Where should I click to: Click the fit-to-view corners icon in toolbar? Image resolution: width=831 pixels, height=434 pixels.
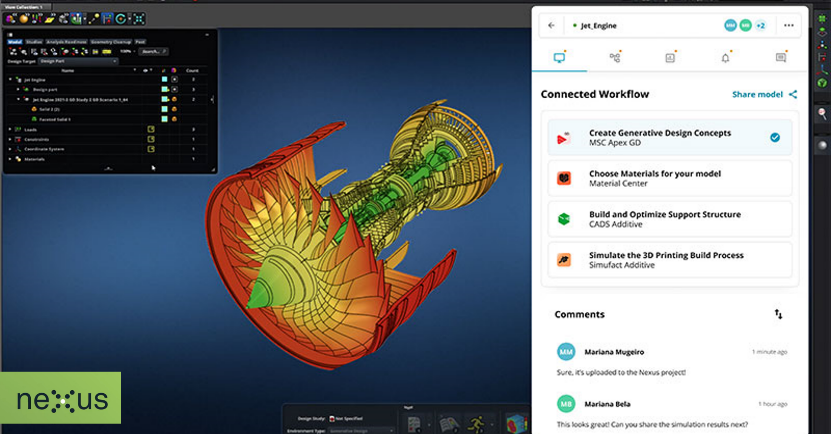click(139, 19)
